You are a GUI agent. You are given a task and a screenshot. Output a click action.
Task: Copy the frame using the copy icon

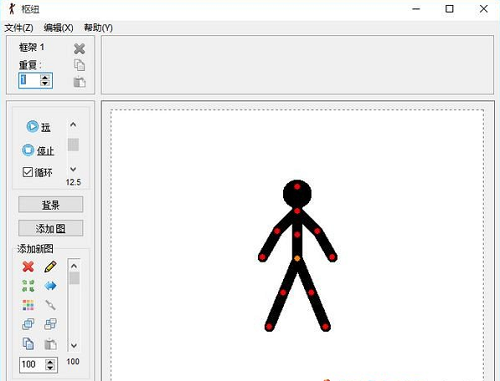[x=79, y=65]
